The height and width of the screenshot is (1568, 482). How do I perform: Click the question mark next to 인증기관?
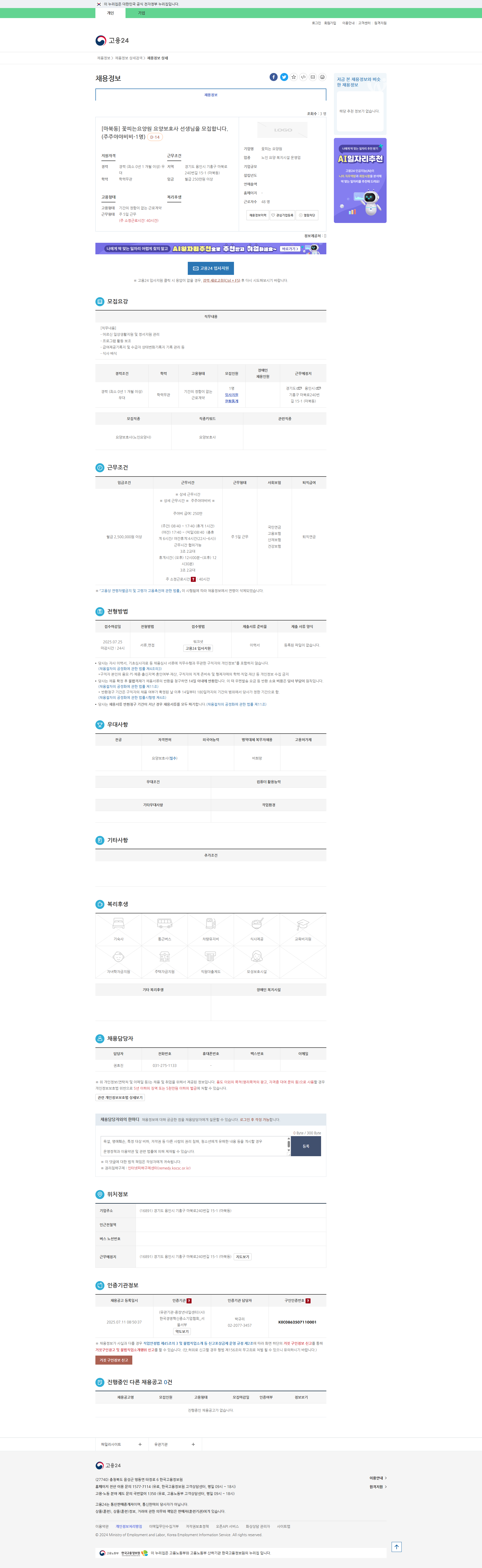[189, 1301]
